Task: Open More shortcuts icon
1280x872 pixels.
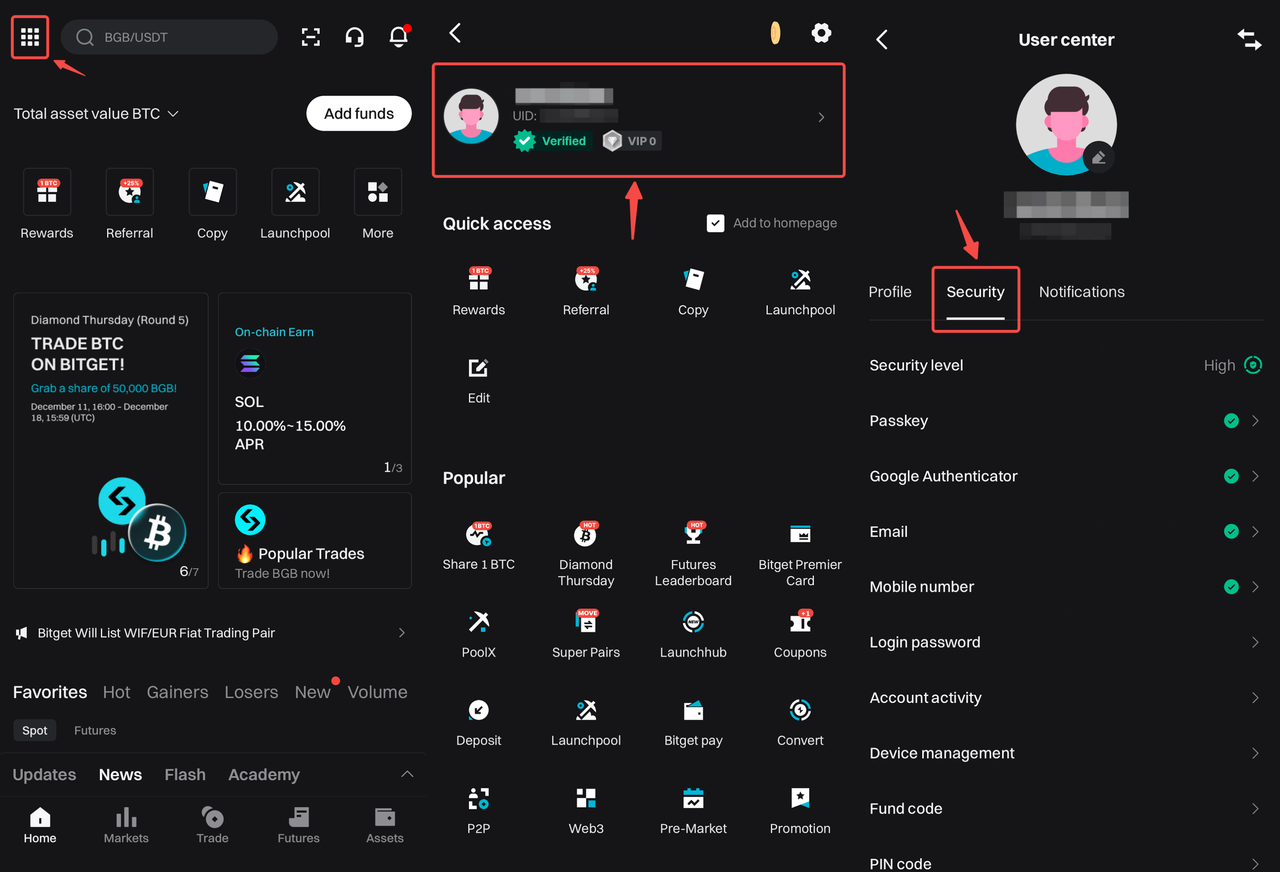Action: [378, 192]
